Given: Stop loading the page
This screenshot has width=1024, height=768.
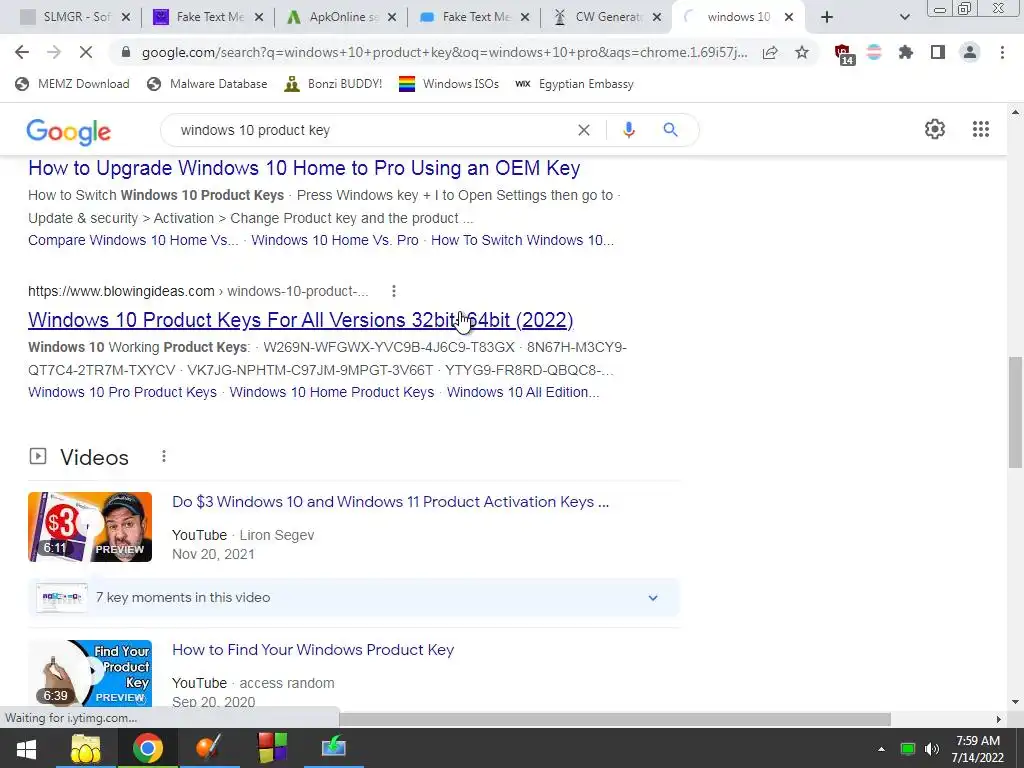Looking at the screenshot, I should (x=86, y=52).
